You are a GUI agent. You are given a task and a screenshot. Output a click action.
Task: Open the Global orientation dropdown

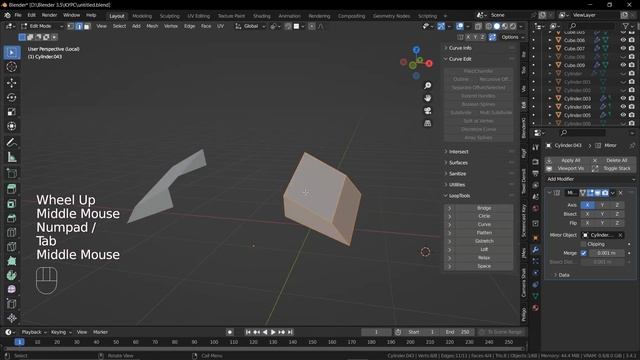click(251, 26)
